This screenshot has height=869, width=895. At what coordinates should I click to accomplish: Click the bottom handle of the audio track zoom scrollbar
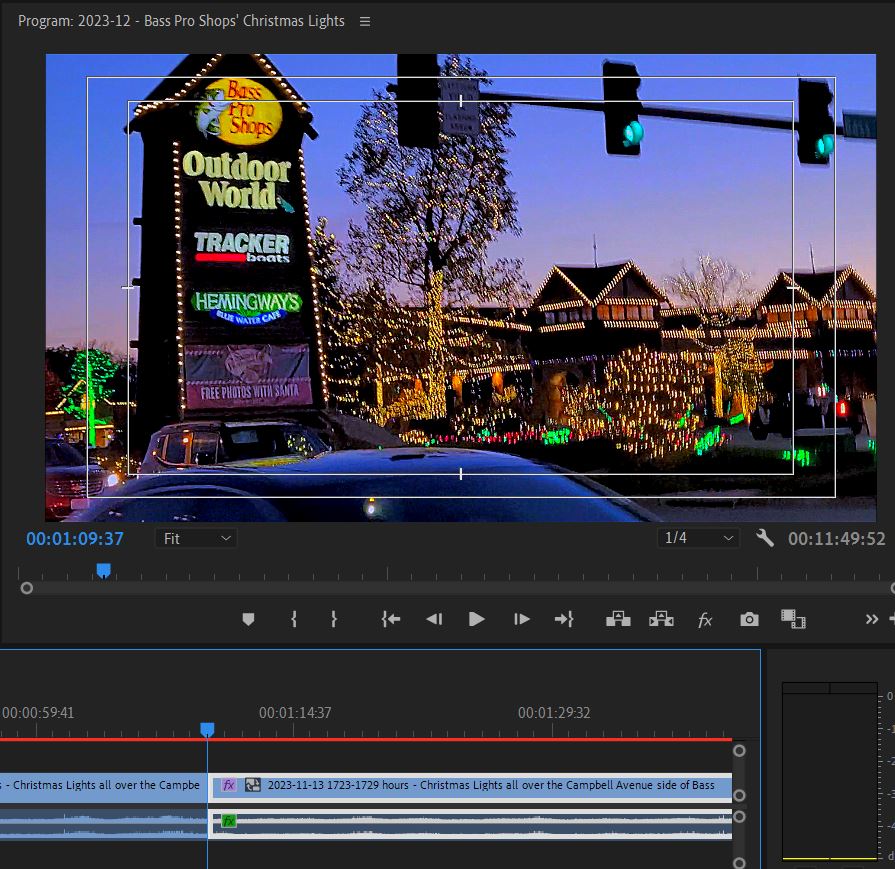pos(739,863)
